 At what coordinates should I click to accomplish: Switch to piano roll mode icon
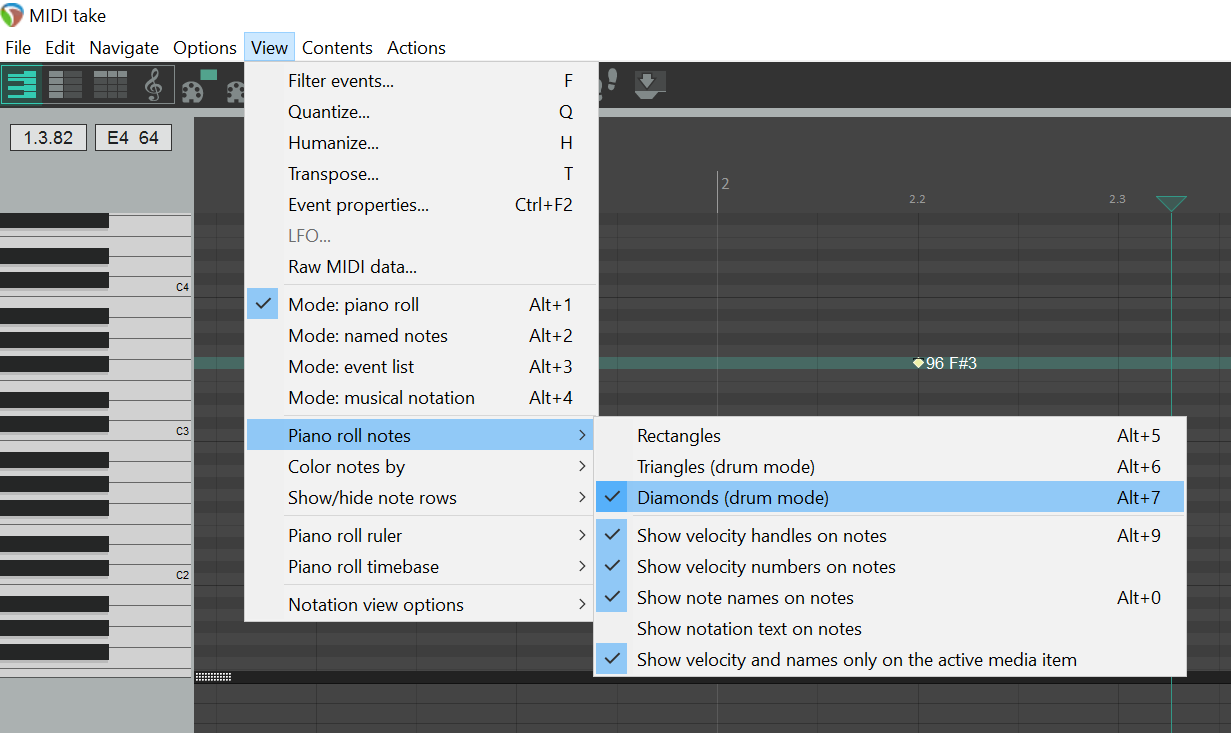click(x=22, y=85)
